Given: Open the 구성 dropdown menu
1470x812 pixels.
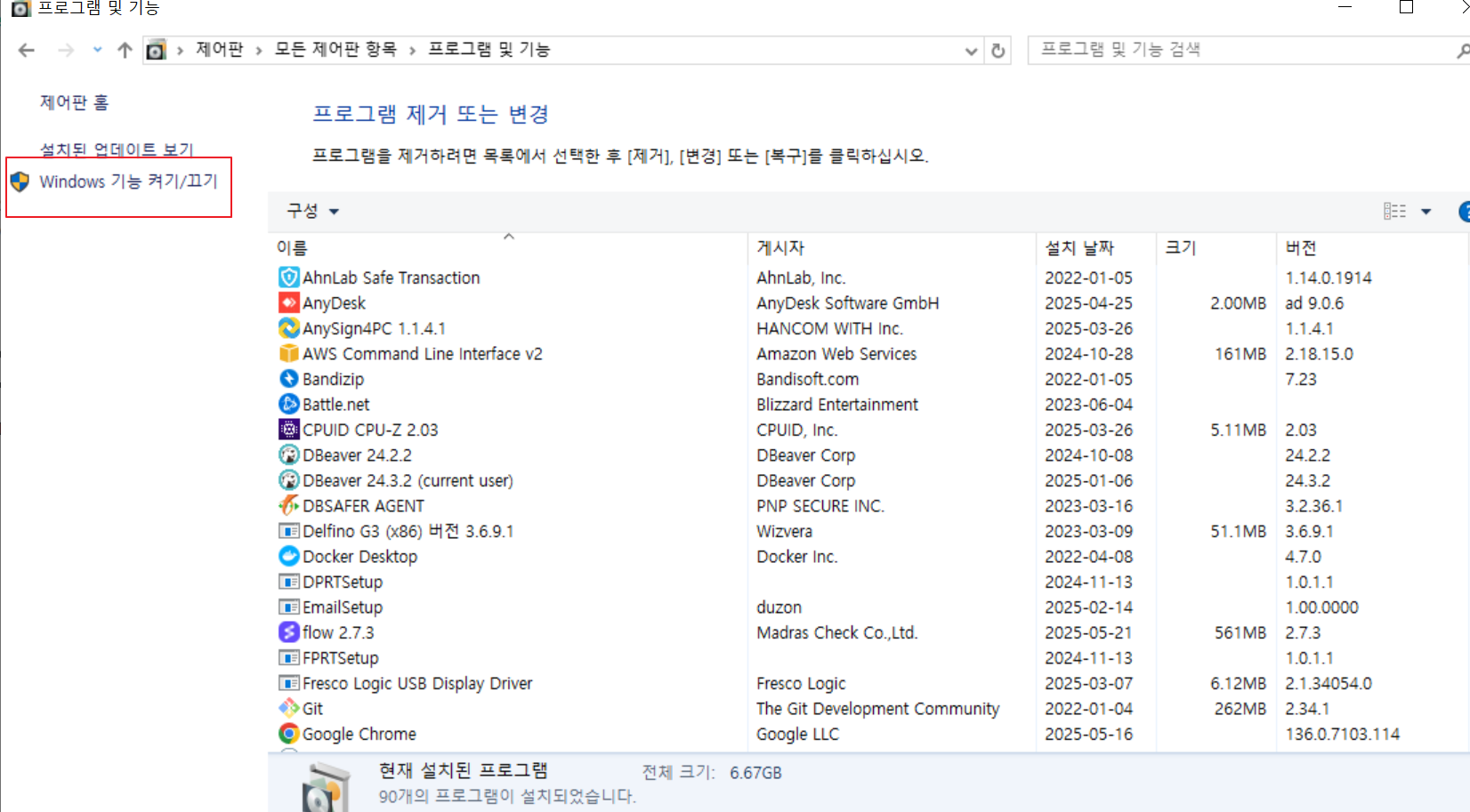Looking at the screenshot, I should (x=312, y=211).
